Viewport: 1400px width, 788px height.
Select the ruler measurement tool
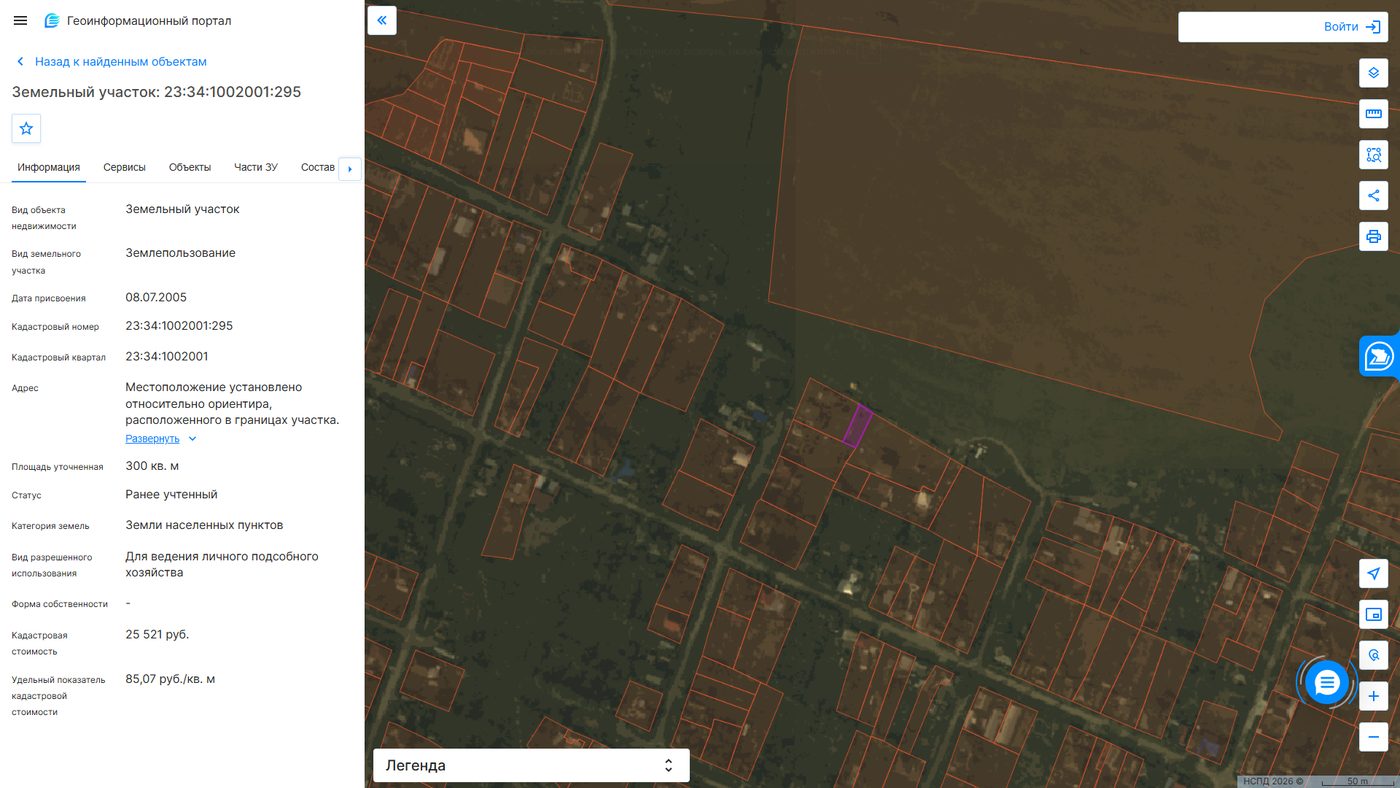1373,114
